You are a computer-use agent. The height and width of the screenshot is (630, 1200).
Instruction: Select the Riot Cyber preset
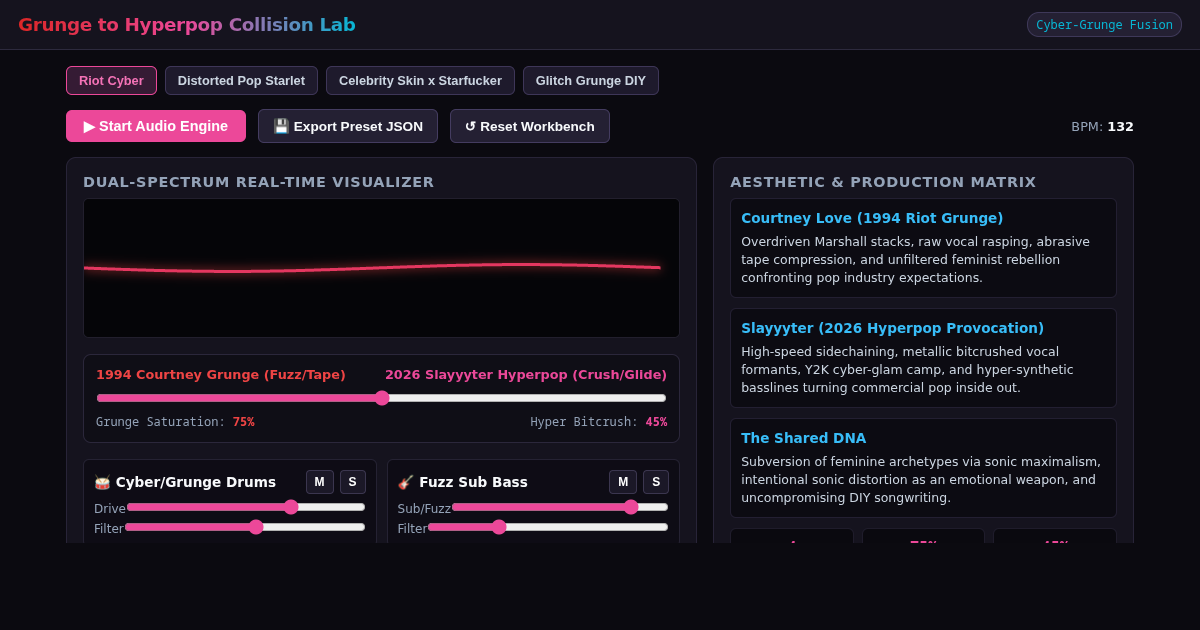click(x=111, y=81)
